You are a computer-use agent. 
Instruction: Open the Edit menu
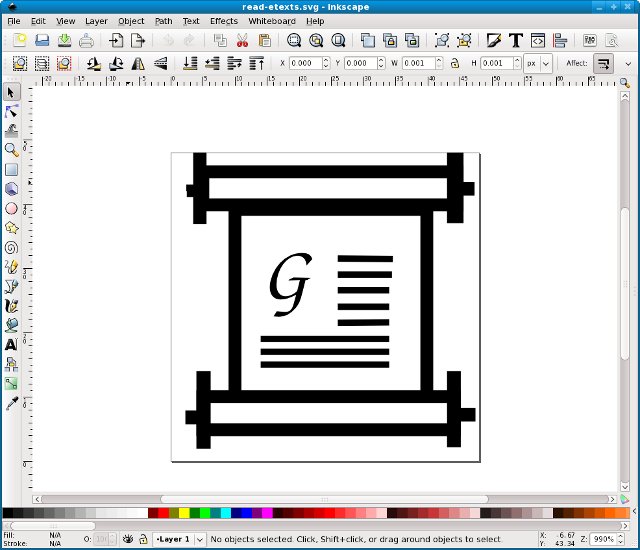point(38,21)
